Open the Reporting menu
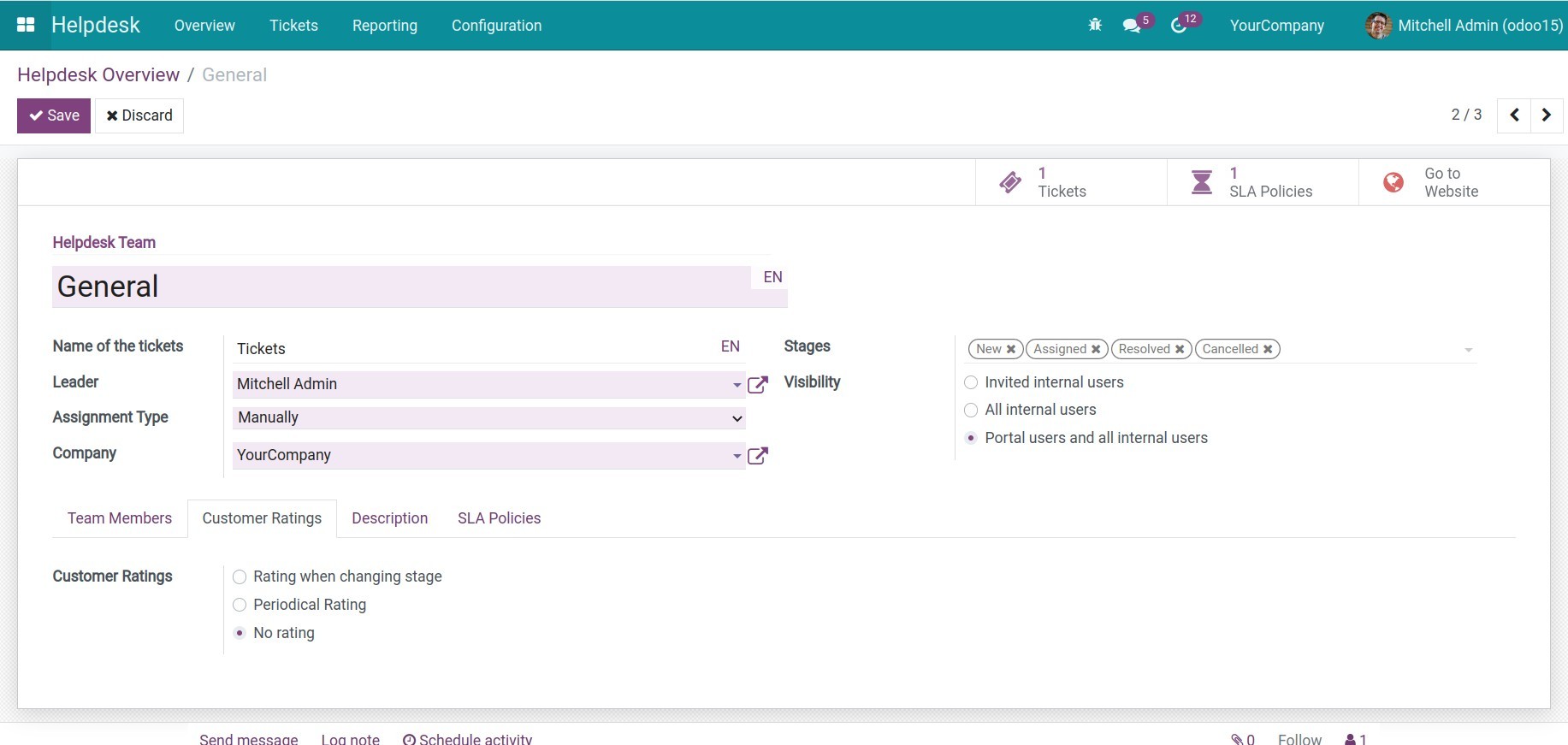Screen dimensions: 1568x745 [384, 26]
